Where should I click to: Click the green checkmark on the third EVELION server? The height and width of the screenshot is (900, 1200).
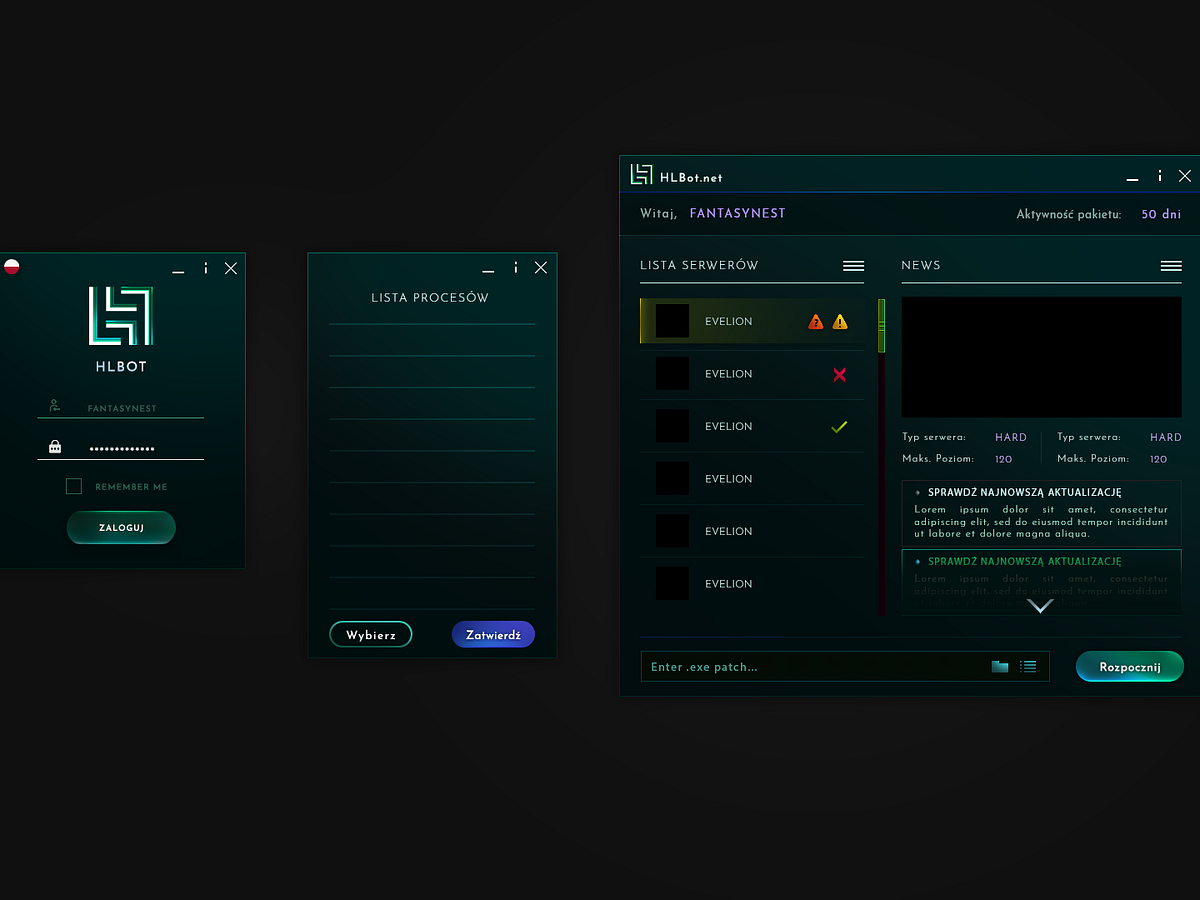click(839, 426)
